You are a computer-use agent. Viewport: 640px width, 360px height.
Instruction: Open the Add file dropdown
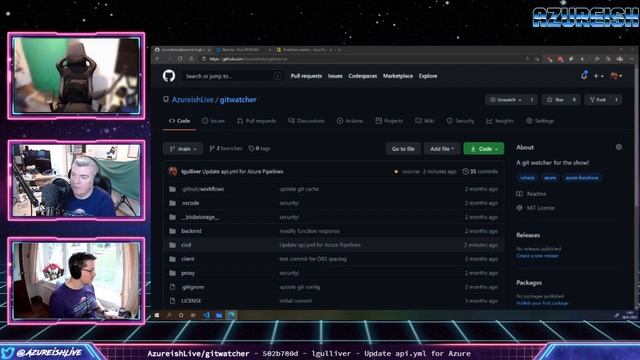[x=442, y=149]
